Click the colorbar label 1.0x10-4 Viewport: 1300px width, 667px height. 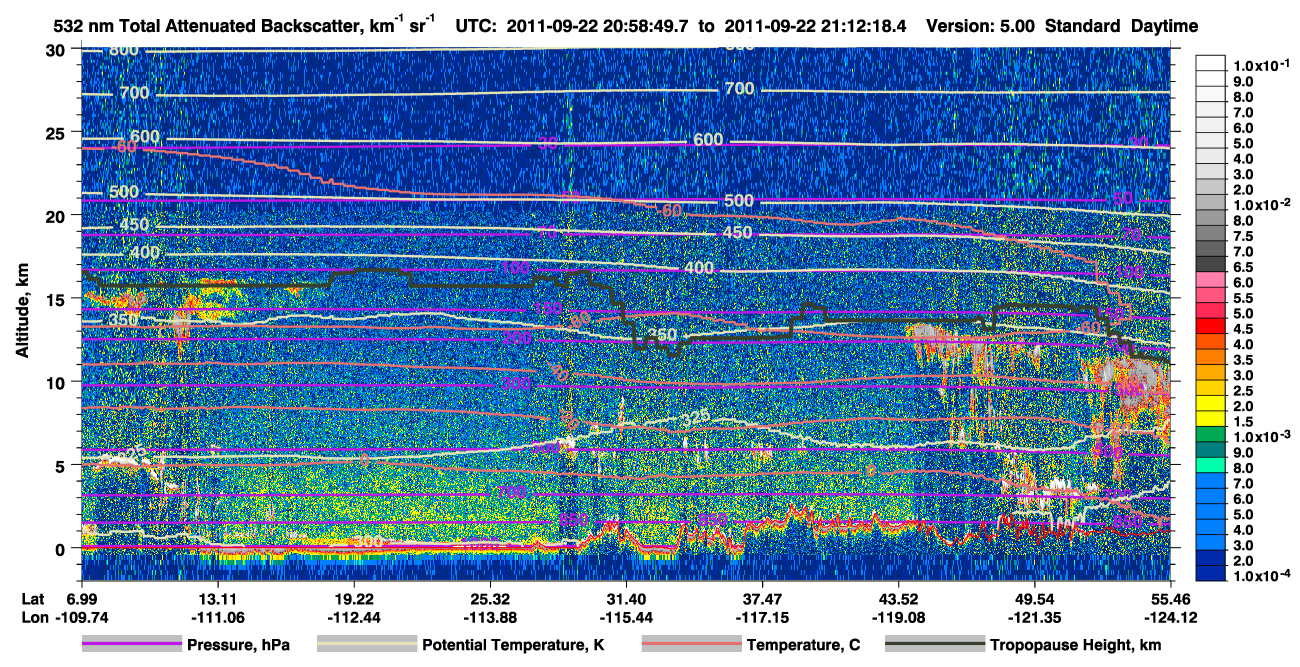click(x=1264, y=576)
